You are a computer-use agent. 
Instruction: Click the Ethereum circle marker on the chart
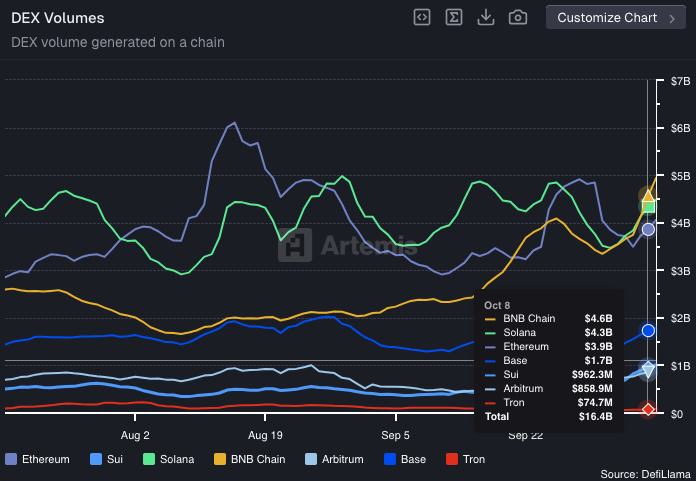pyautogui.click(x=648, y=229)
